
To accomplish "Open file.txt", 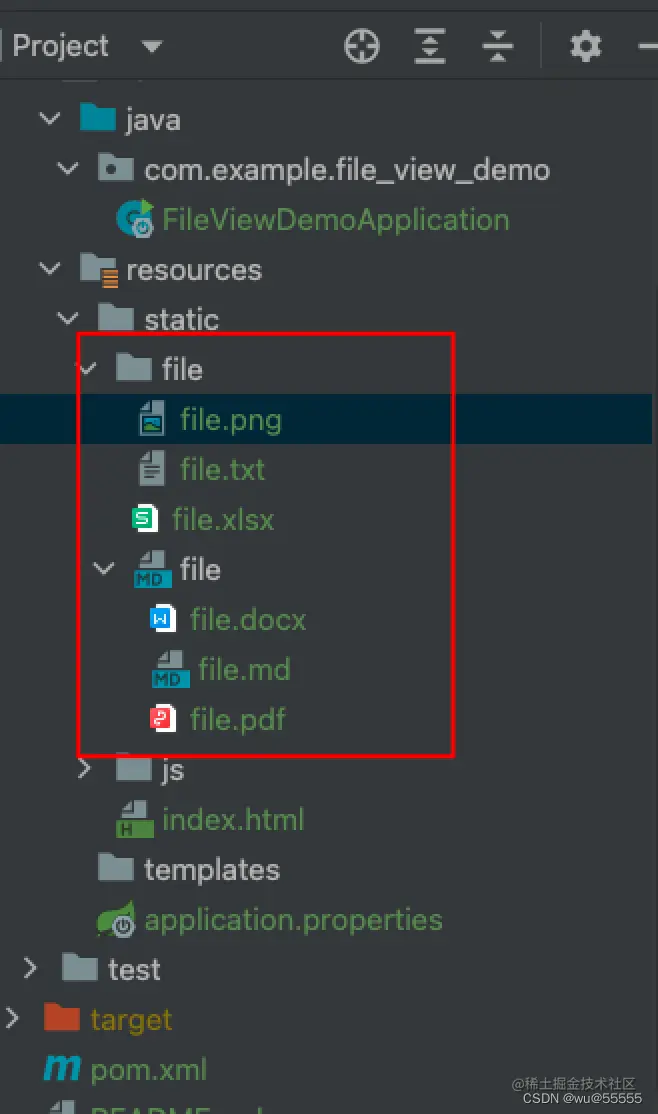I will [x=222, y=470].
